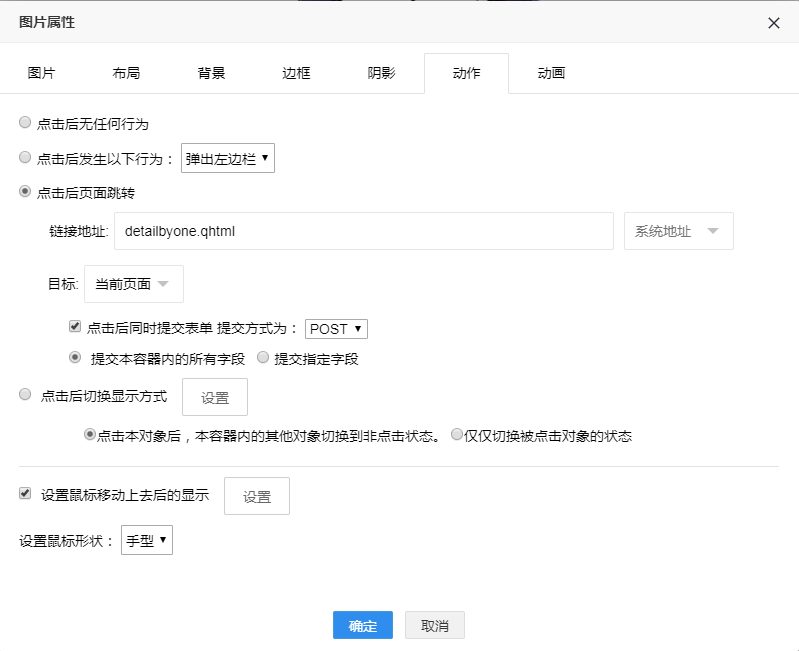Viewport: 799px width, 651px height.
Task: Go to the 阴影 tab
Action: 381,73
